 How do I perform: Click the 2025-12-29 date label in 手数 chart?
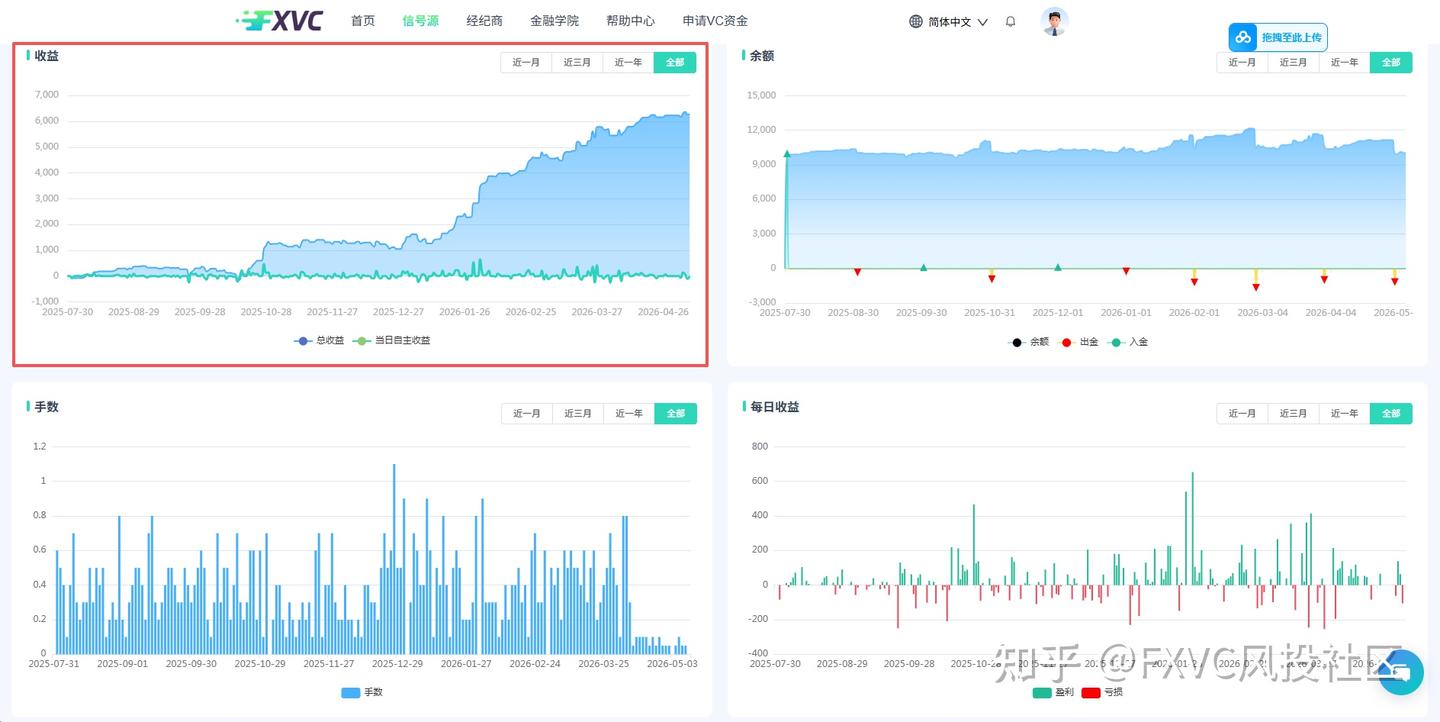(397, 663)
